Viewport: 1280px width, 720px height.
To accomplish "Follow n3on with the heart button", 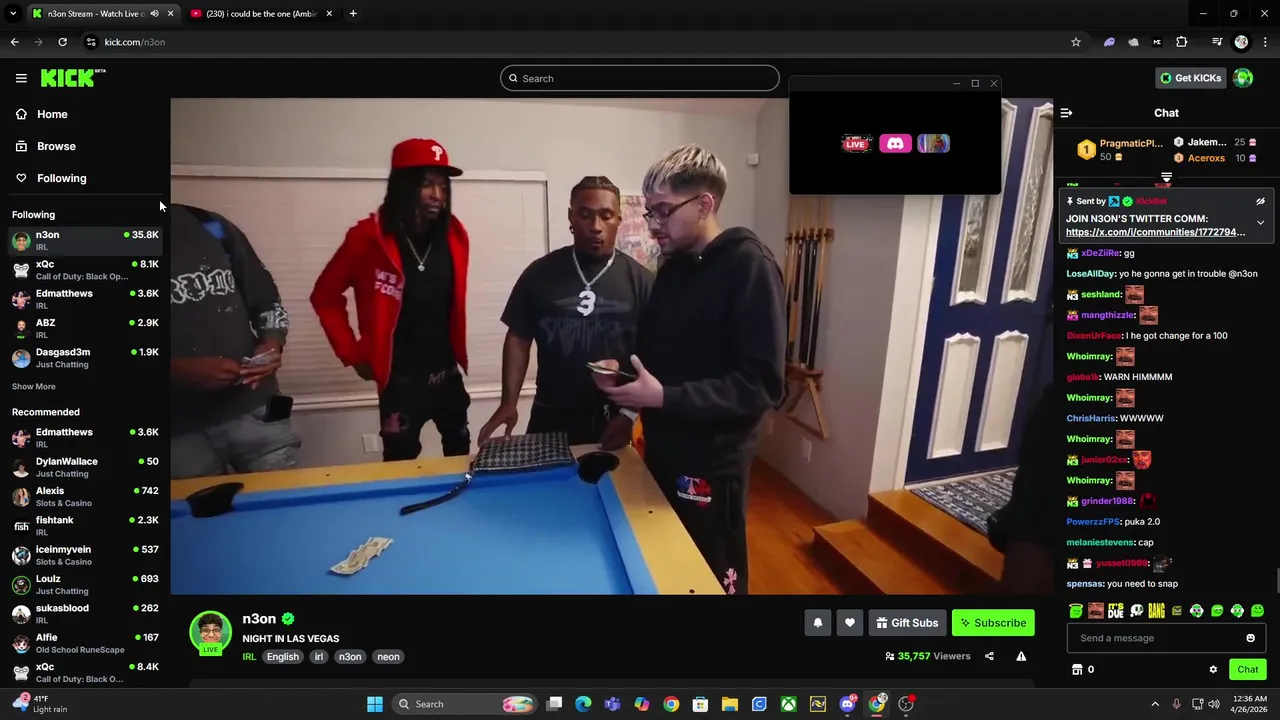I will click(850, 623).
